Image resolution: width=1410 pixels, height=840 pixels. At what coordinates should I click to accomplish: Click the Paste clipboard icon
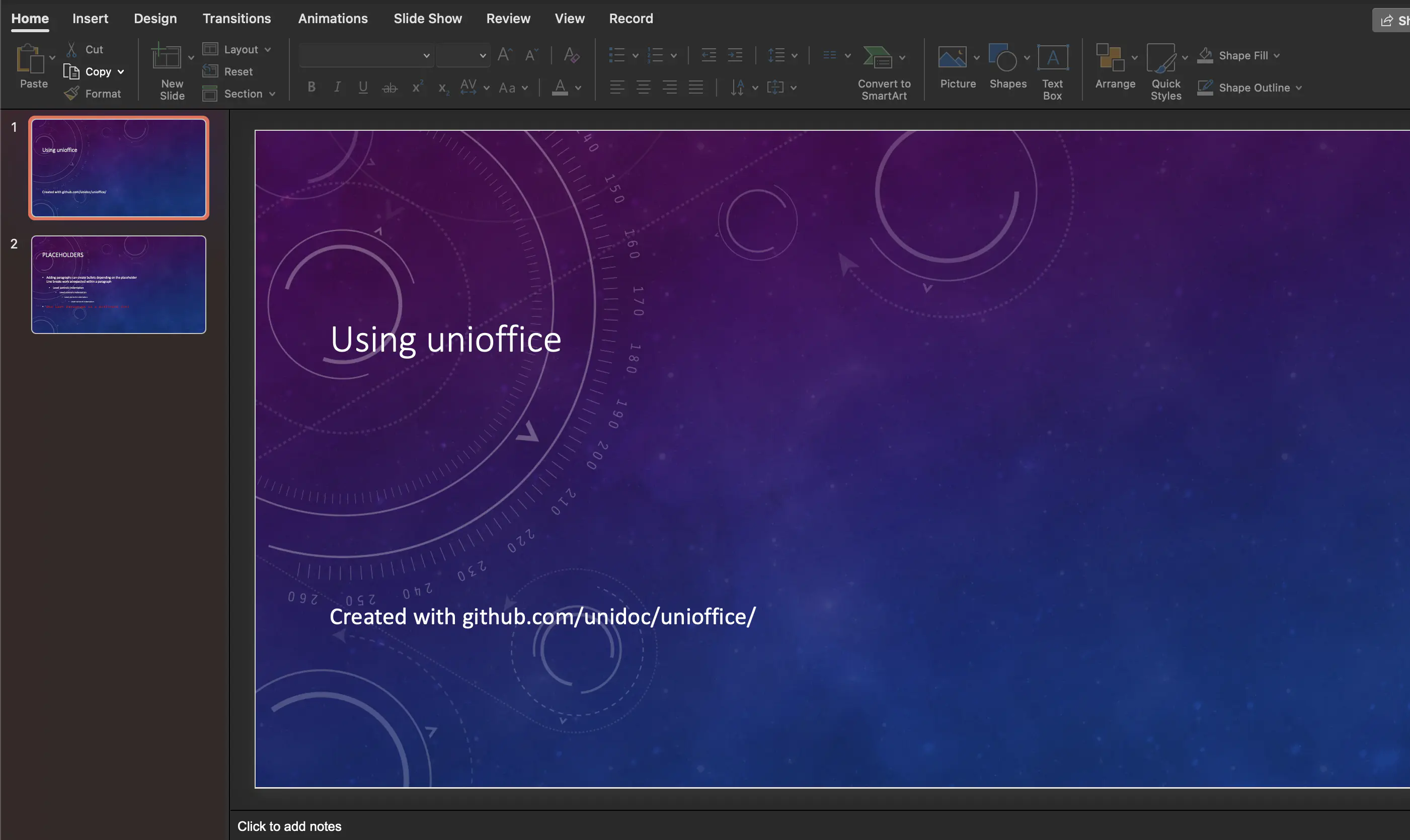click(30, 59)
